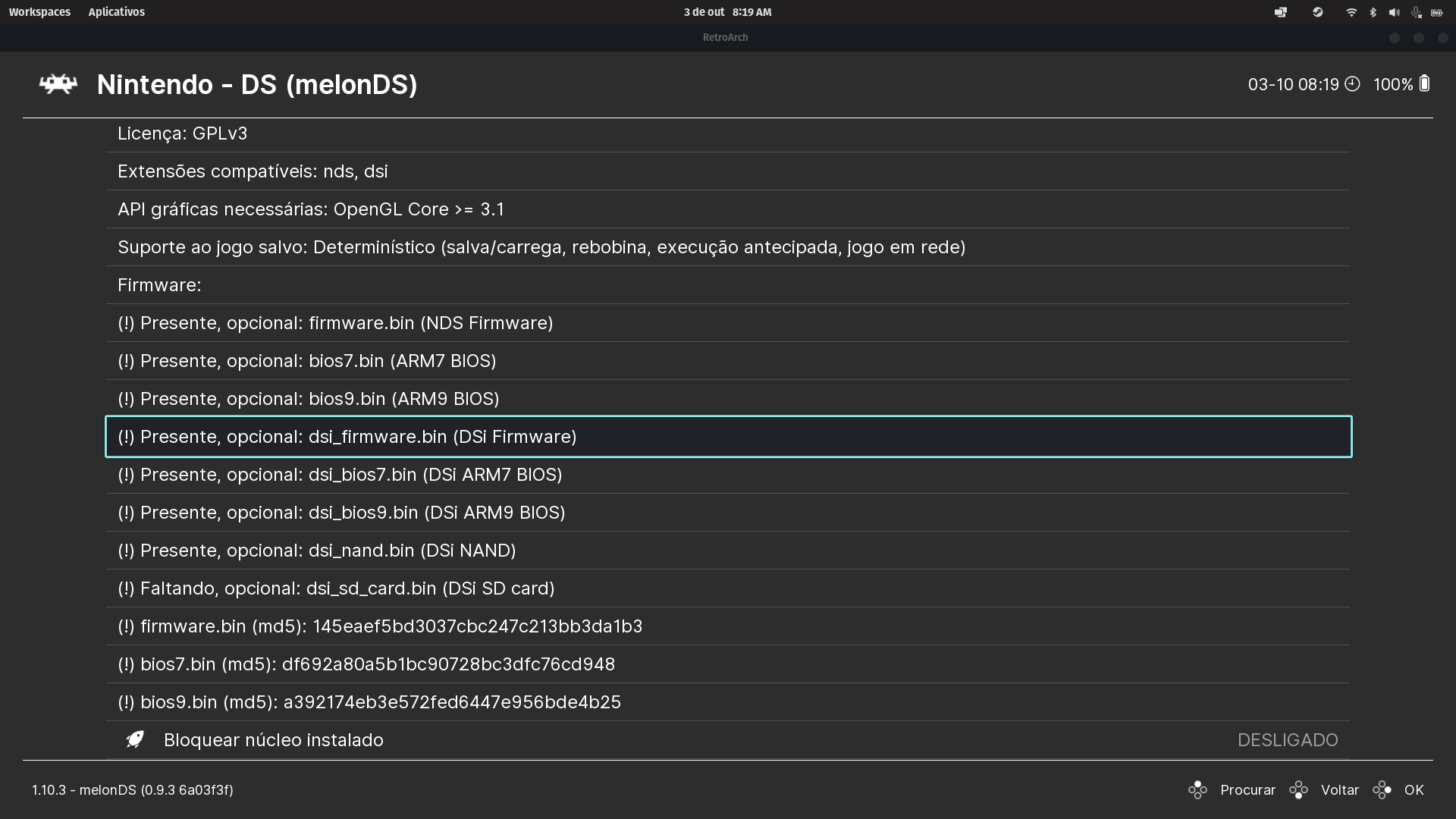Open the Aplicativos menu
Screen dimensions: 1456x819
(x=116, y=12)
